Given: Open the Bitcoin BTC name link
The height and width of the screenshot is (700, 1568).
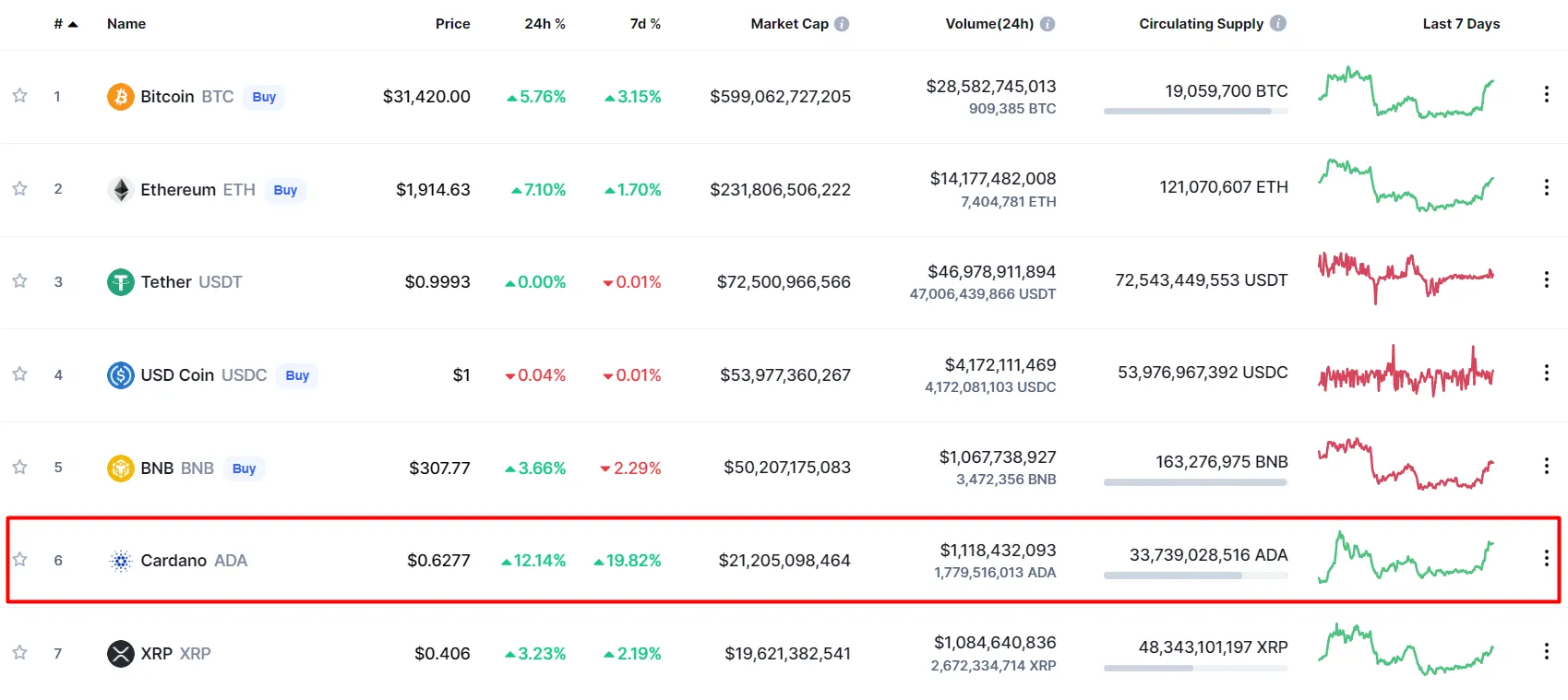Looking at the screenshot, I should click(187, 97).
